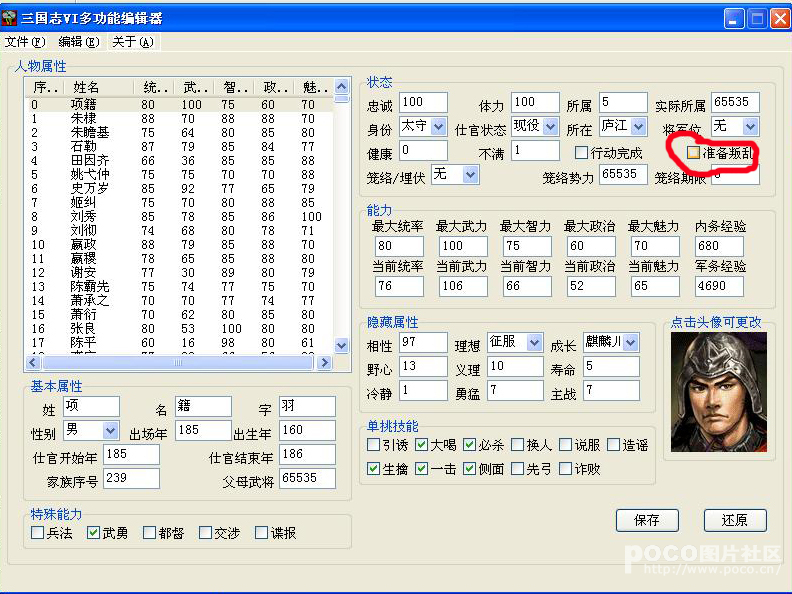792x594 pixels.
Task: Select the row for 陈霸先
Action: pos(179,286)
